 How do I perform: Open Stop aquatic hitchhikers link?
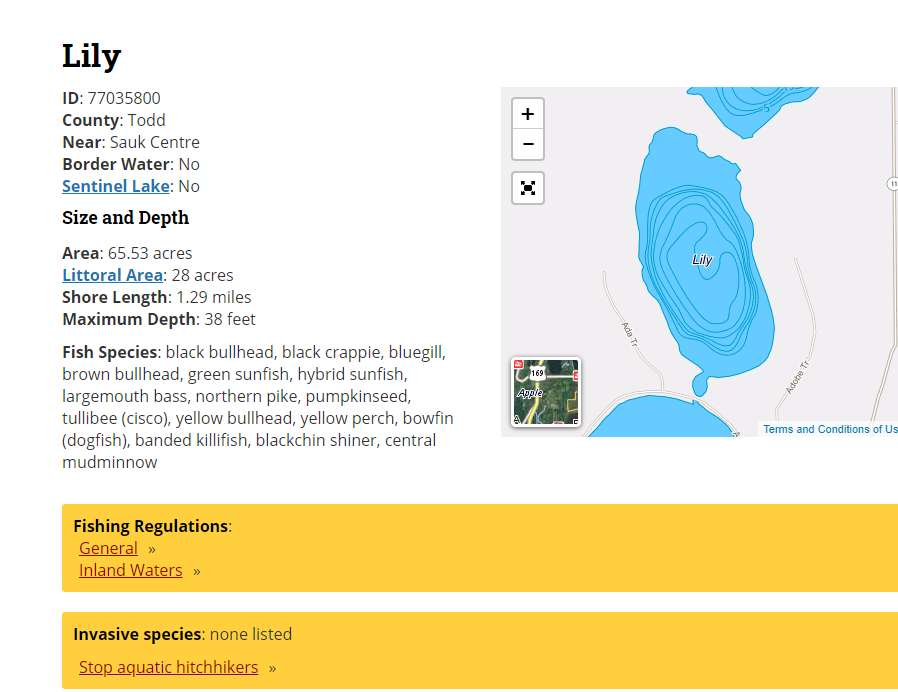(x=168, y=667)
